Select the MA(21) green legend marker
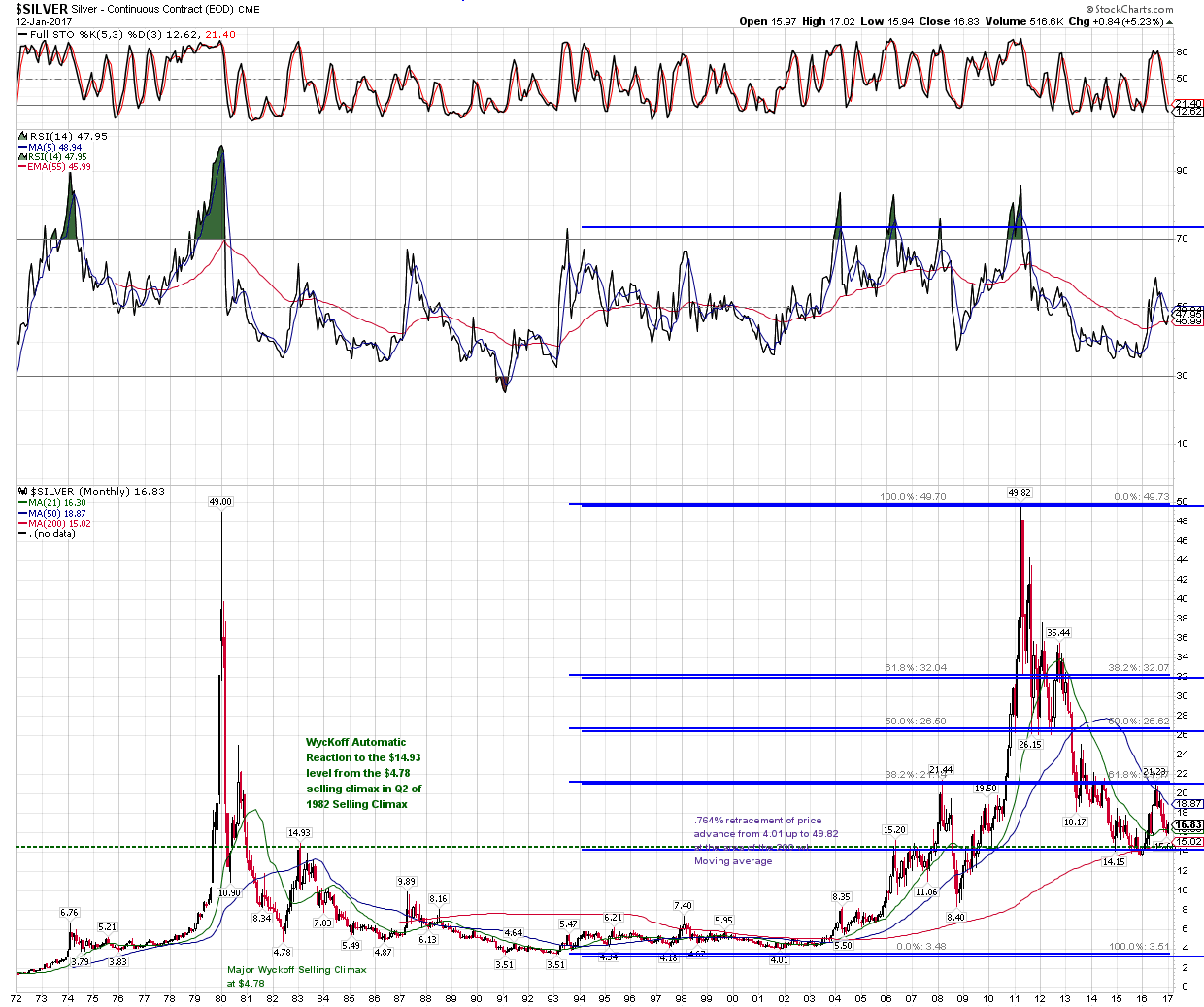Screen dimensions: 1204x1007 pos(22,503)
